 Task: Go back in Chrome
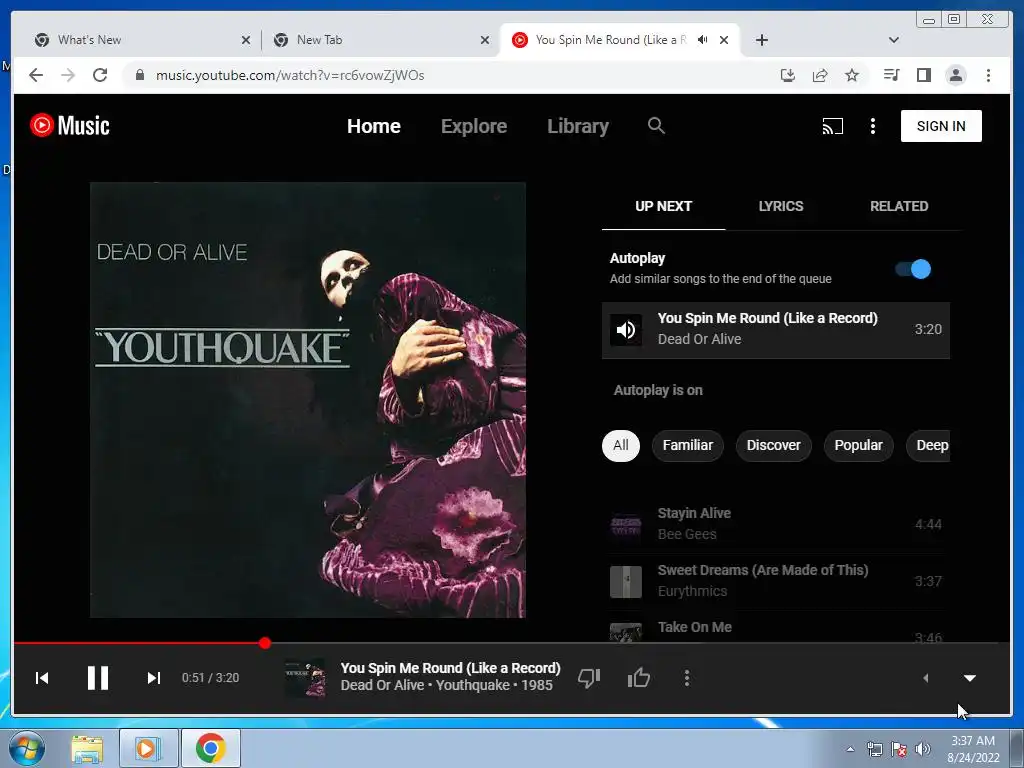pyautogui.click(x=36, y=75)
